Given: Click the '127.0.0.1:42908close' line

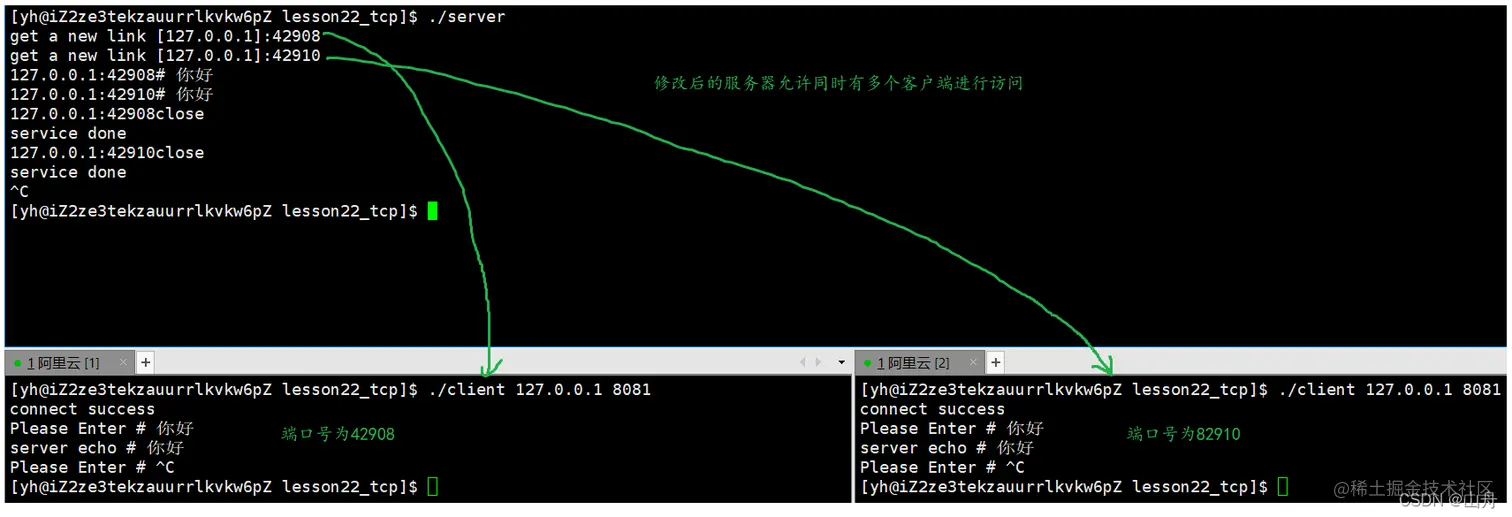Looking at the screenshot, I should pyautogui.click(x=107, y=114).
